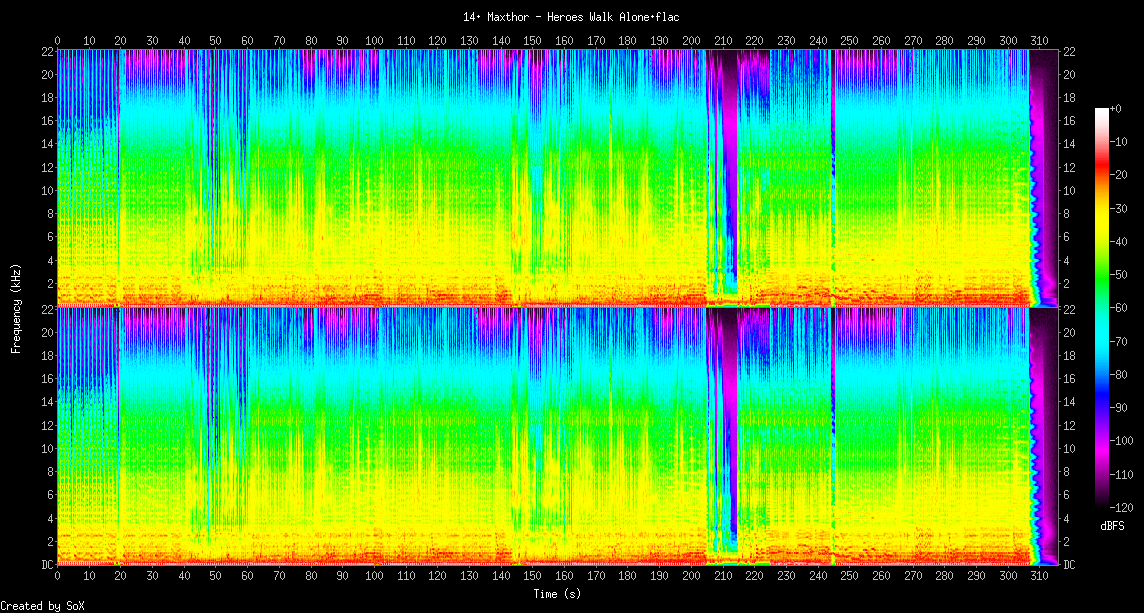The width and height of the screenshot is (1144, 613).
Task: Click the 250 mark on the top time axis
Action: [x=849, y=40]
